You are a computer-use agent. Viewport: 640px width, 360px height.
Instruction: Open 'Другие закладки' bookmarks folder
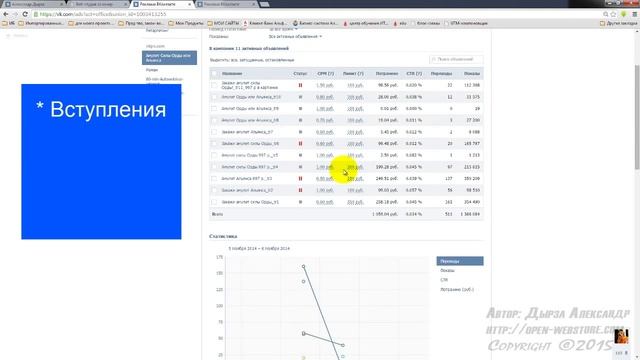618,23
